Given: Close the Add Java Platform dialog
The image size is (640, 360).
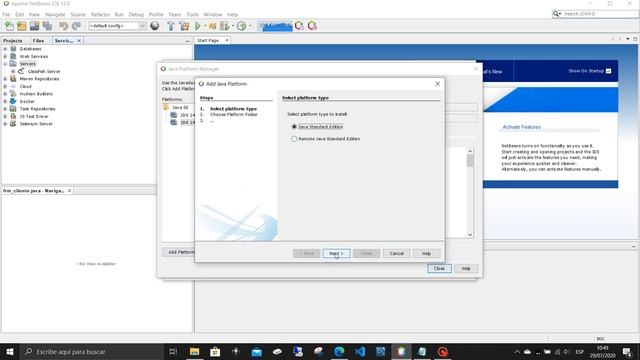Looking at the screenshot, I should (437, 84).
